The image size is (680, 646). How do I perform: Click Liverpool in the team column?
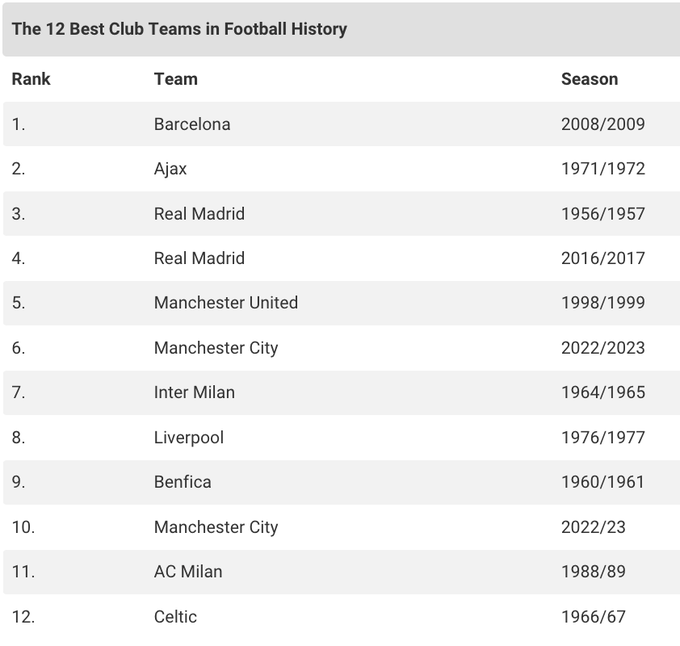tap(189, 437)
